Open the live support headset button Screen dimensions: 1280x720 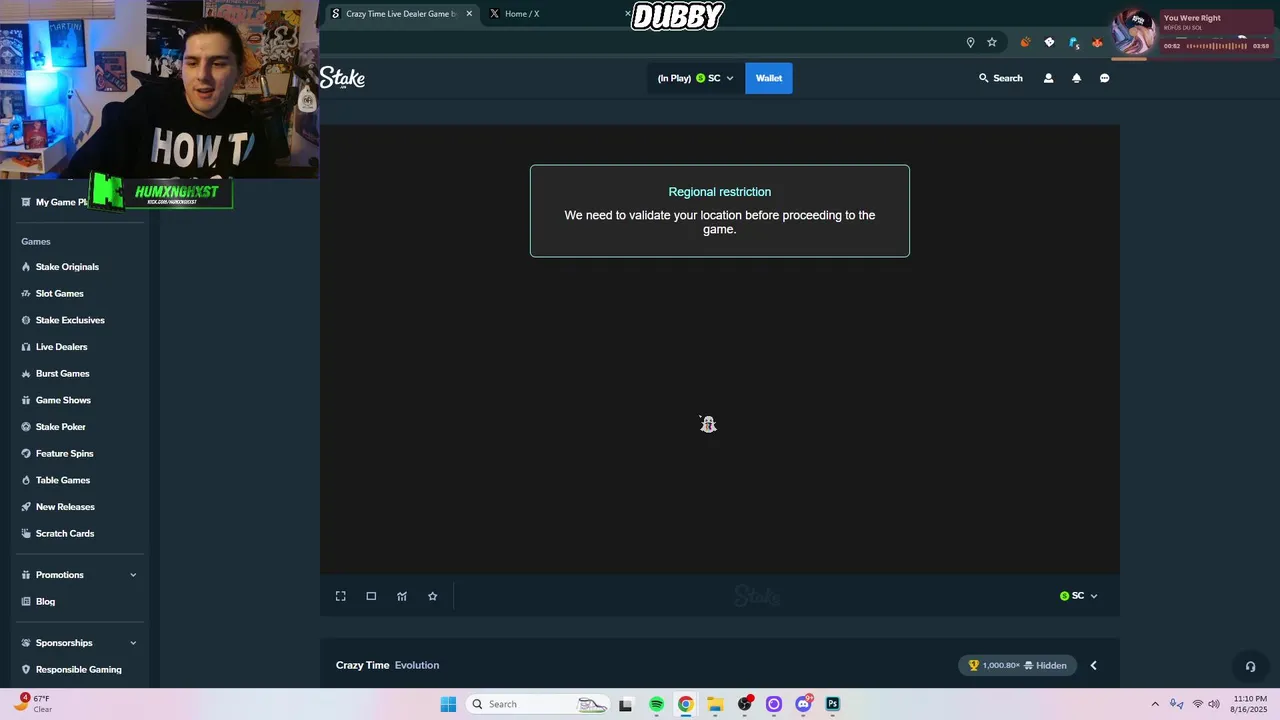[x=1250, y=667]
